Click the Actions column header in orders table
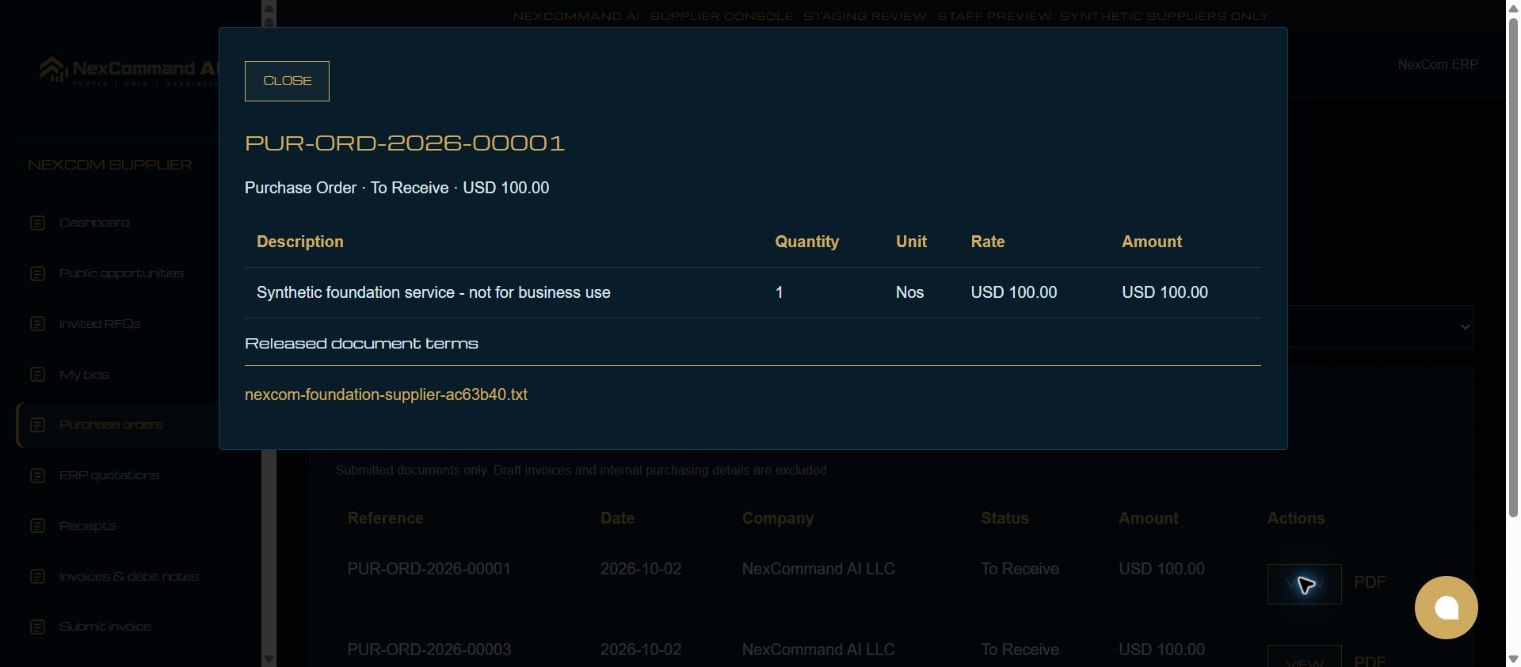 (x=1296, y=518)
